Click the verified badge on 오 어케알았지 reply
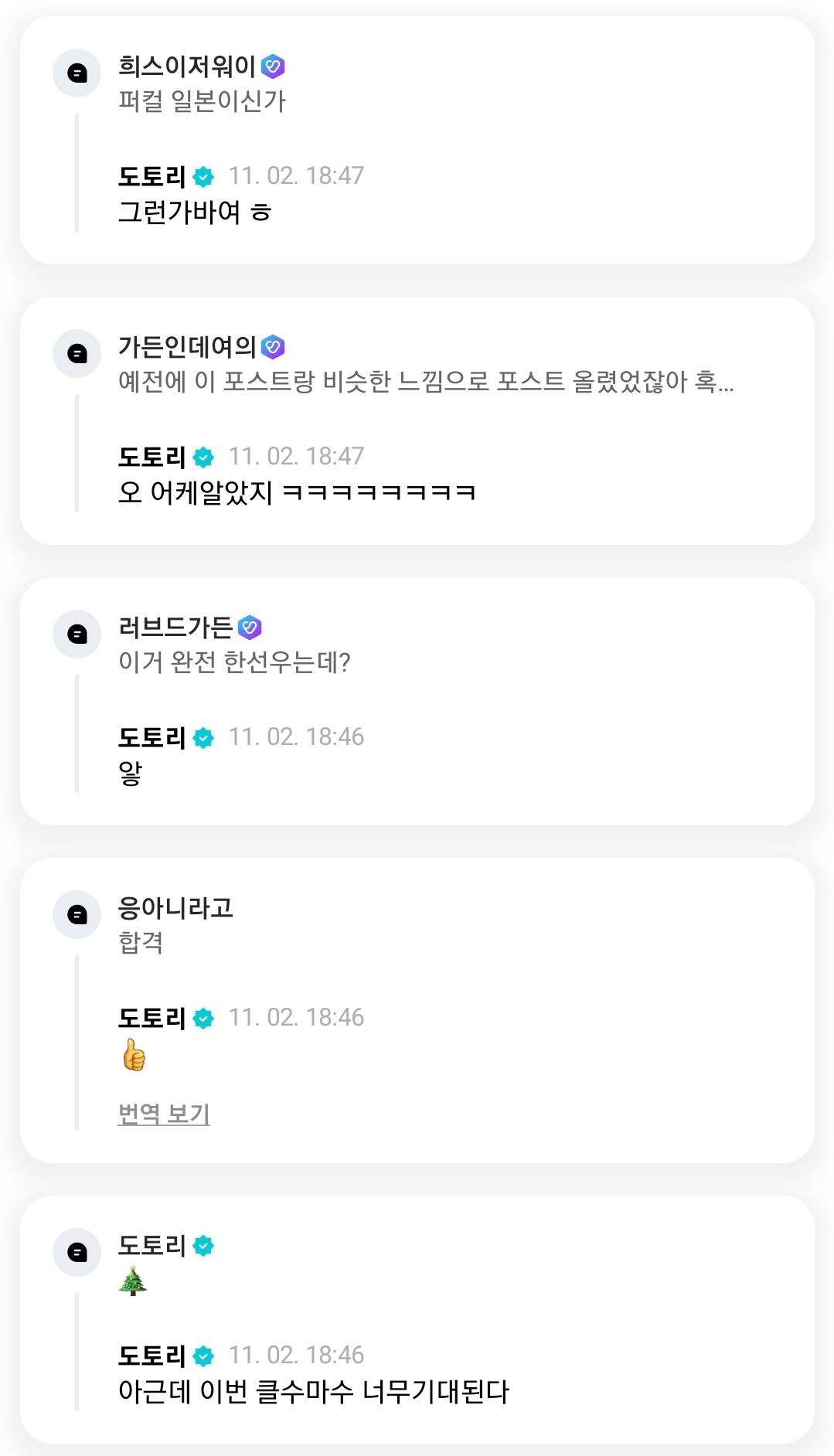The height and width of the screenshot is (1456, 834). [203, 458]
